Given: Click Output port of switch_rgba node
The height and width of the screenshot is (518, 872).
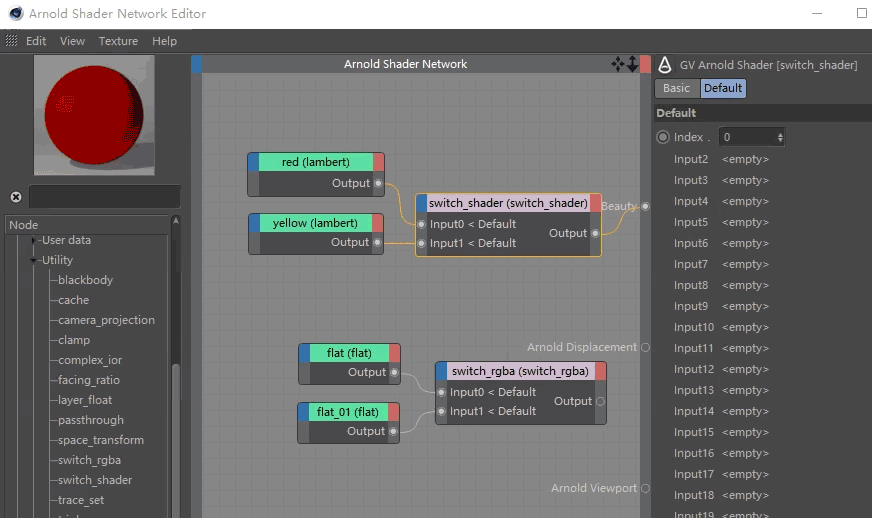Looking at the screenshot, I should (600, 401).
